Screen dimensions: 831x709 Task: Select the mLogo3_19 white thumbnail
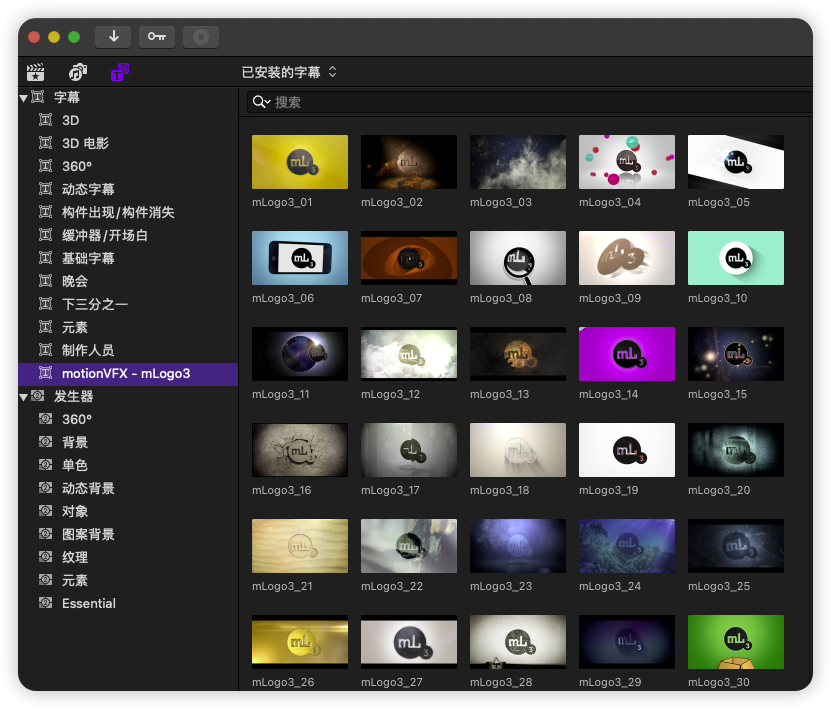click(x=627, y=450)
